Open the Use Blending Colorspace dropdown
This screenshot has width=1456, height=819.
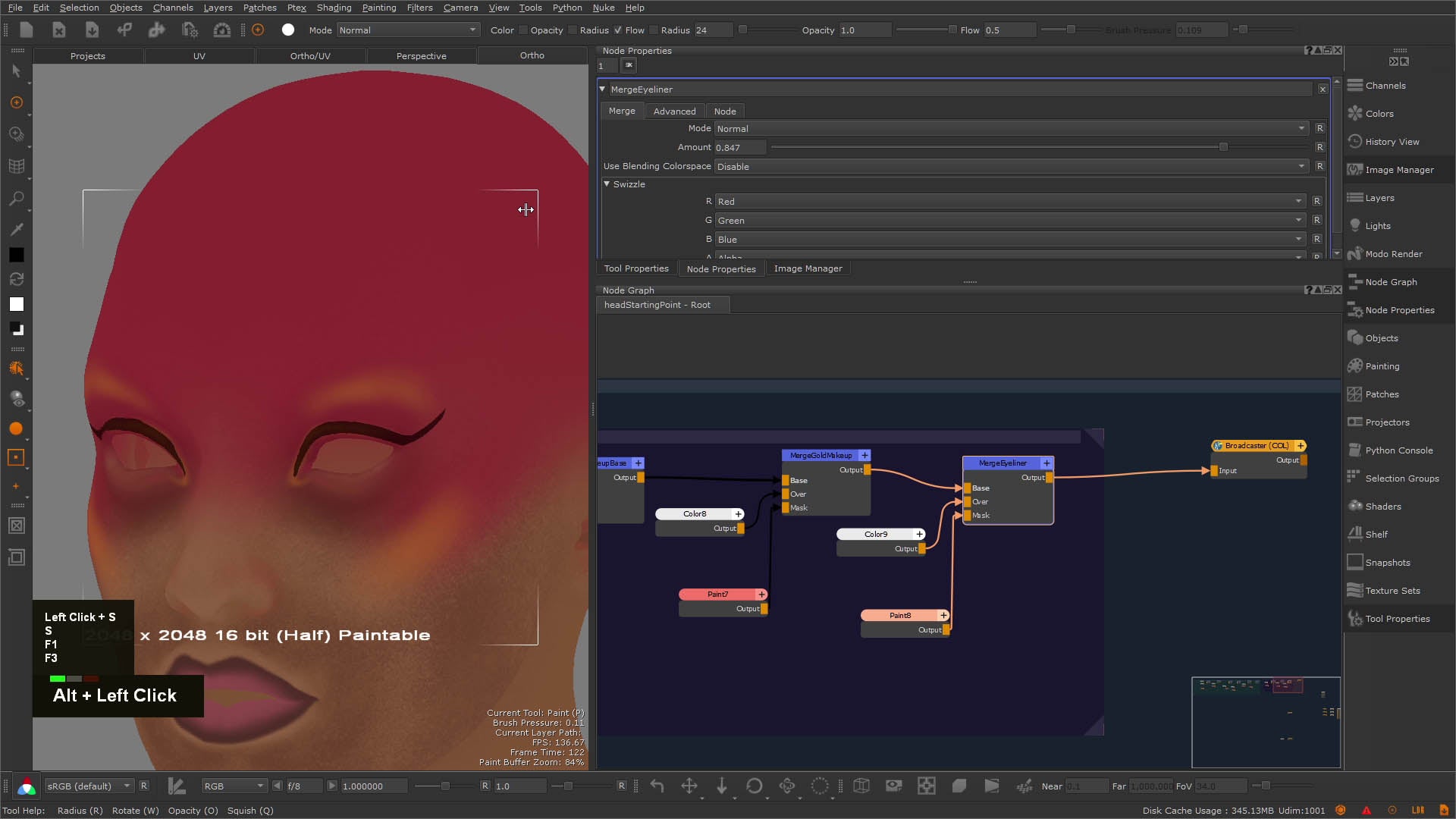pyautogui.click(x=1012, y=167)
